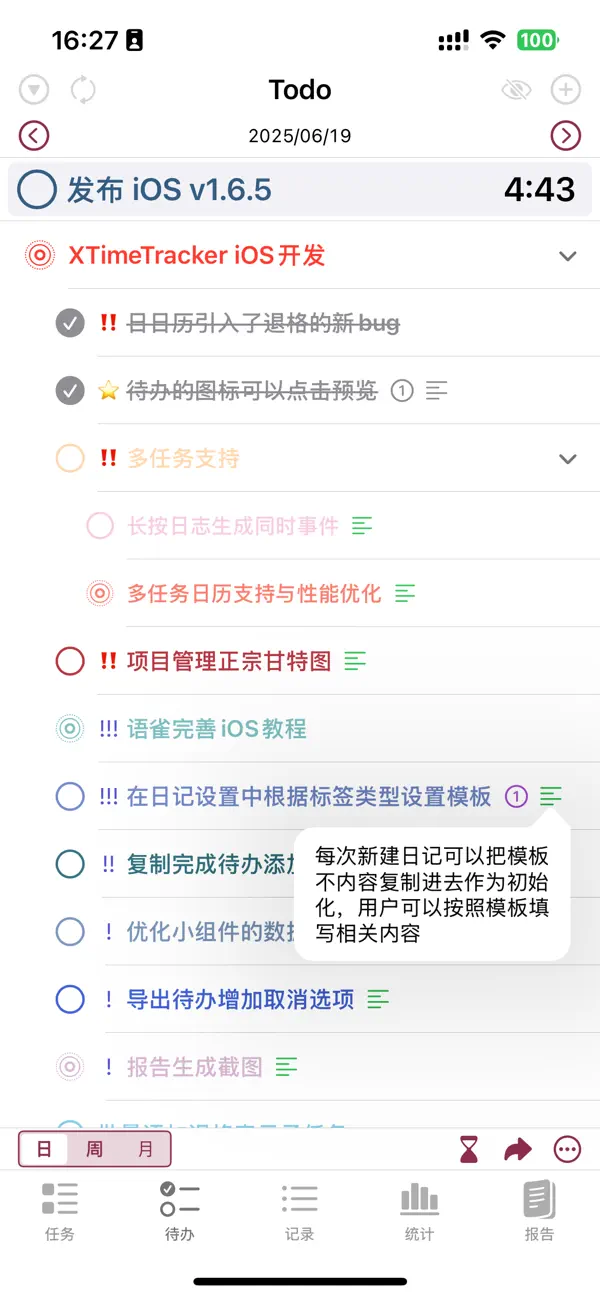Open note icon beside 项目管理正宗甘特图
Image resolution: width=600 pixels, height=1298 pixels.
[356, 661]
